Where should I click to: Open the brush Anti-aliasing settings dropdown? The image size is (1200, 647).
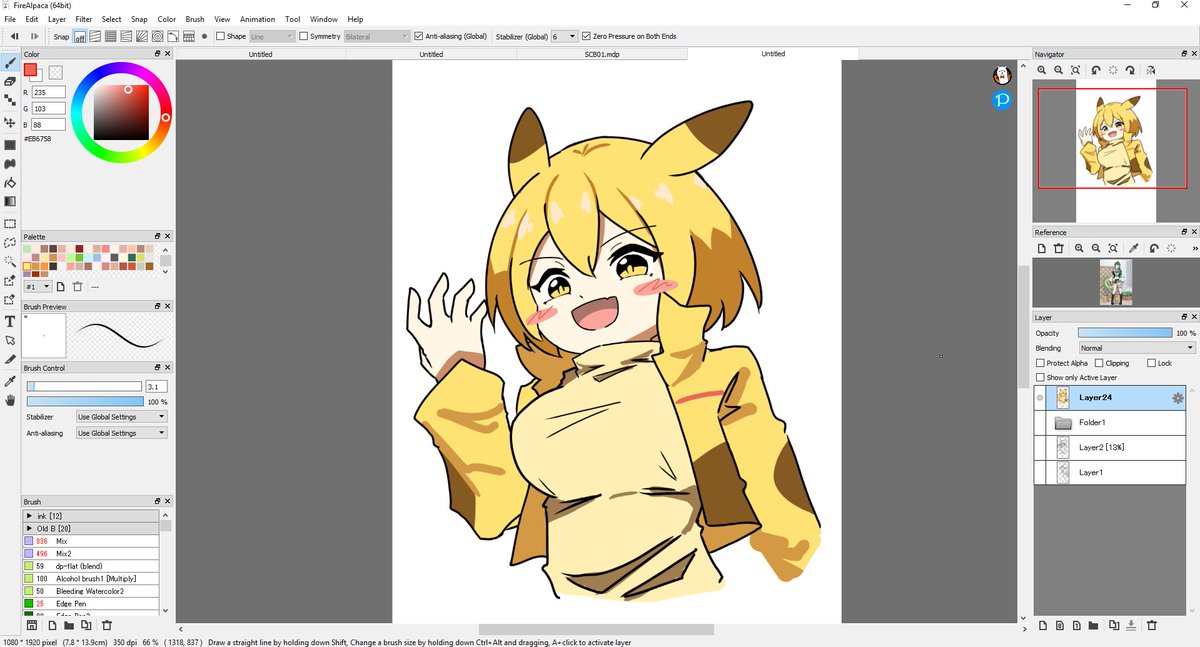122,433
